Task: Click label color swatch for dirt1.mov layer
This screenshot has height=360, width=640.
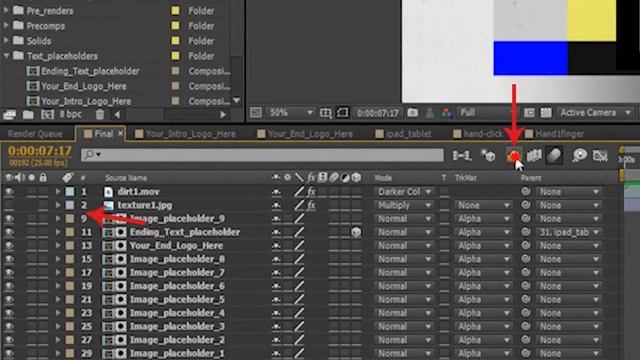Action: [70, 191]
